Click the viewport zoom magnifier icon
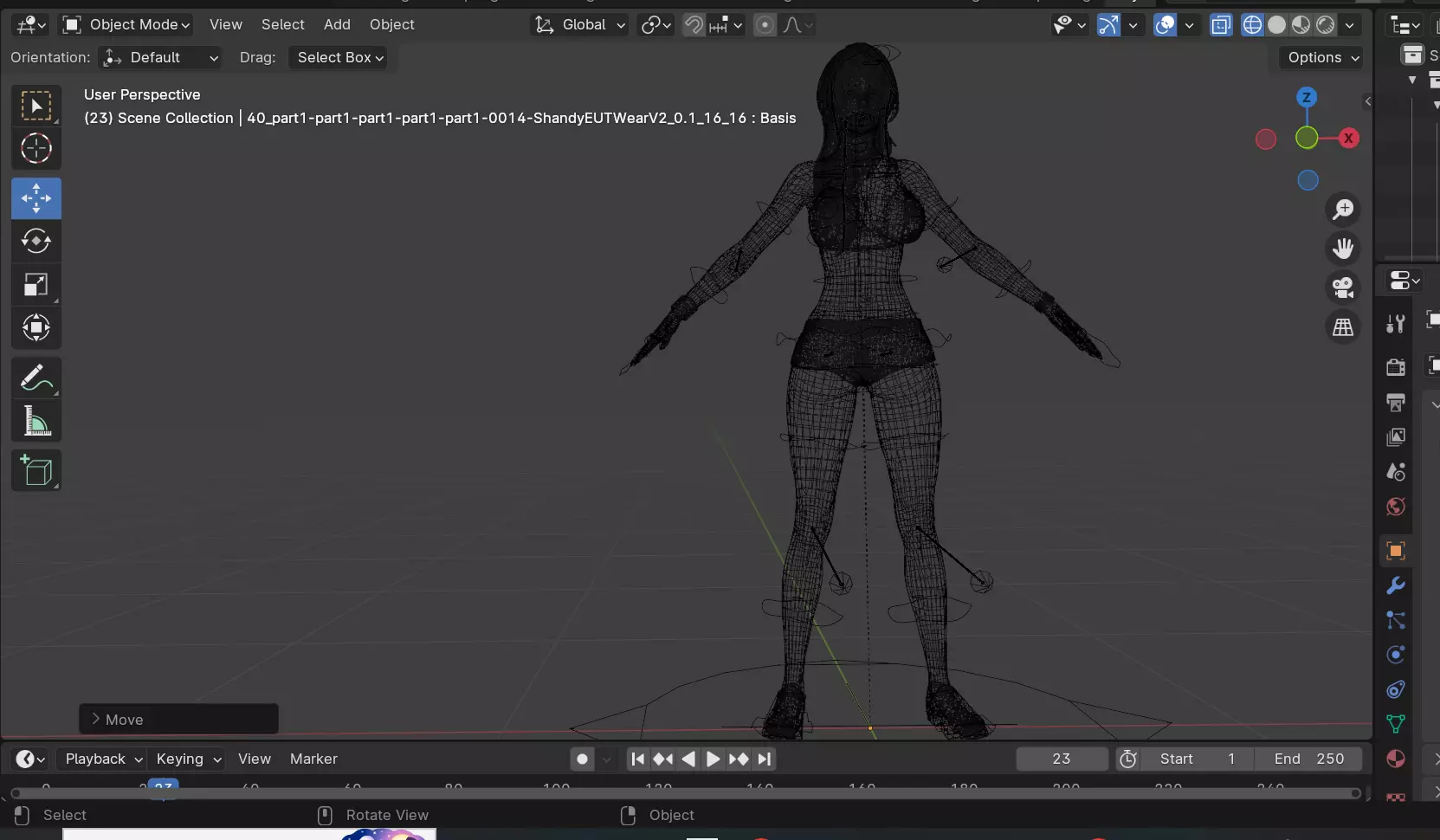Viewport: 1440px width, 840px height. tap(1343, 210)
